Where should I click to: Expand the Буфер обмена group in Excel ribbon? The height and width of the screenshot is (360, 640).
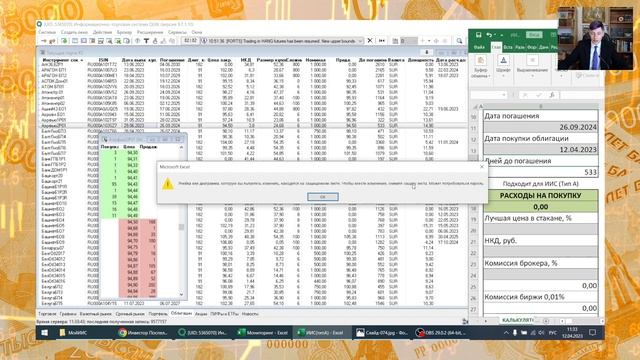(x=481, y=67)
